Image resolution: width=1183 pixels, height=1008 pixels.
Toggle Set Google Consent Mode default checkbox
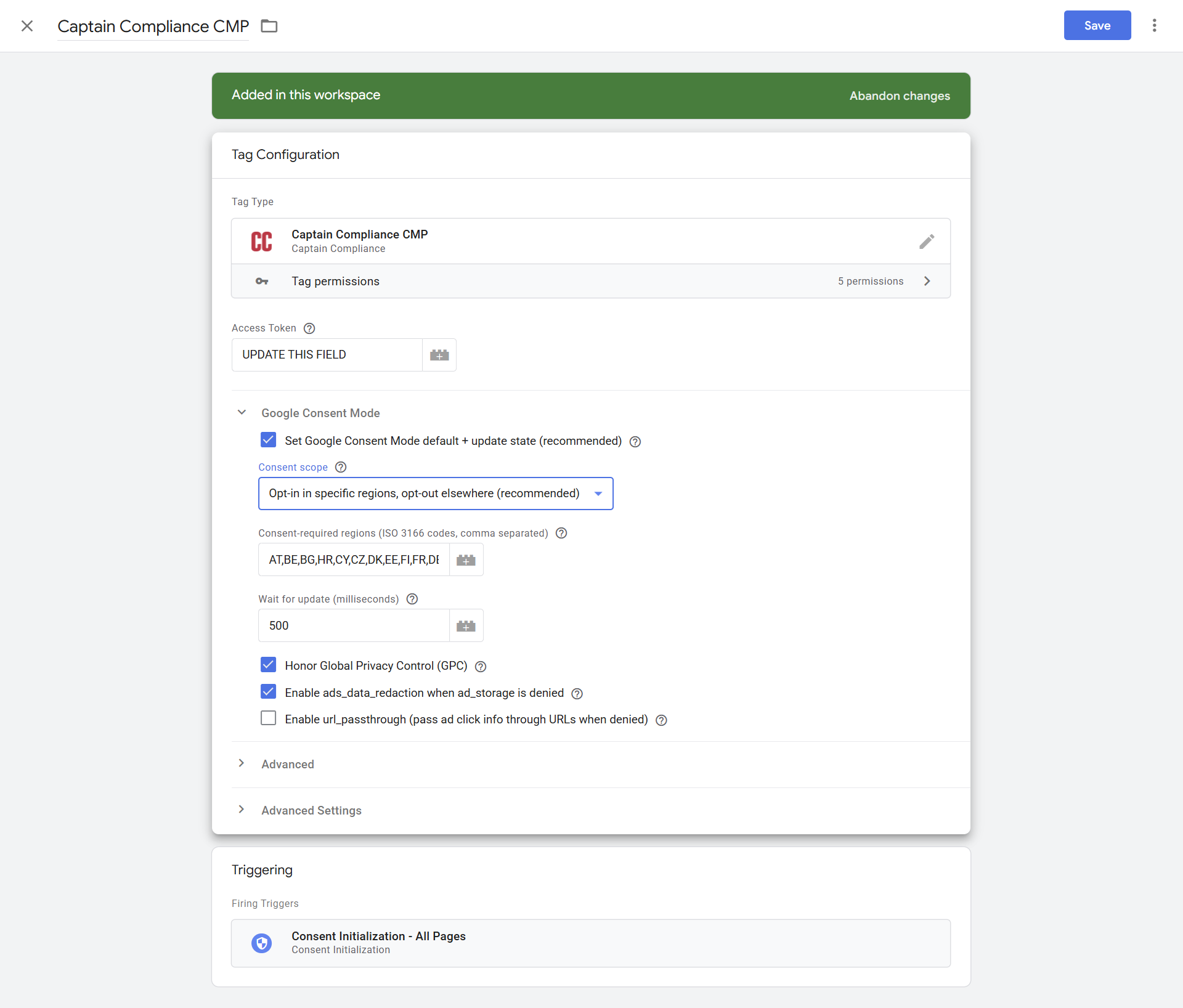pos(268,440)
